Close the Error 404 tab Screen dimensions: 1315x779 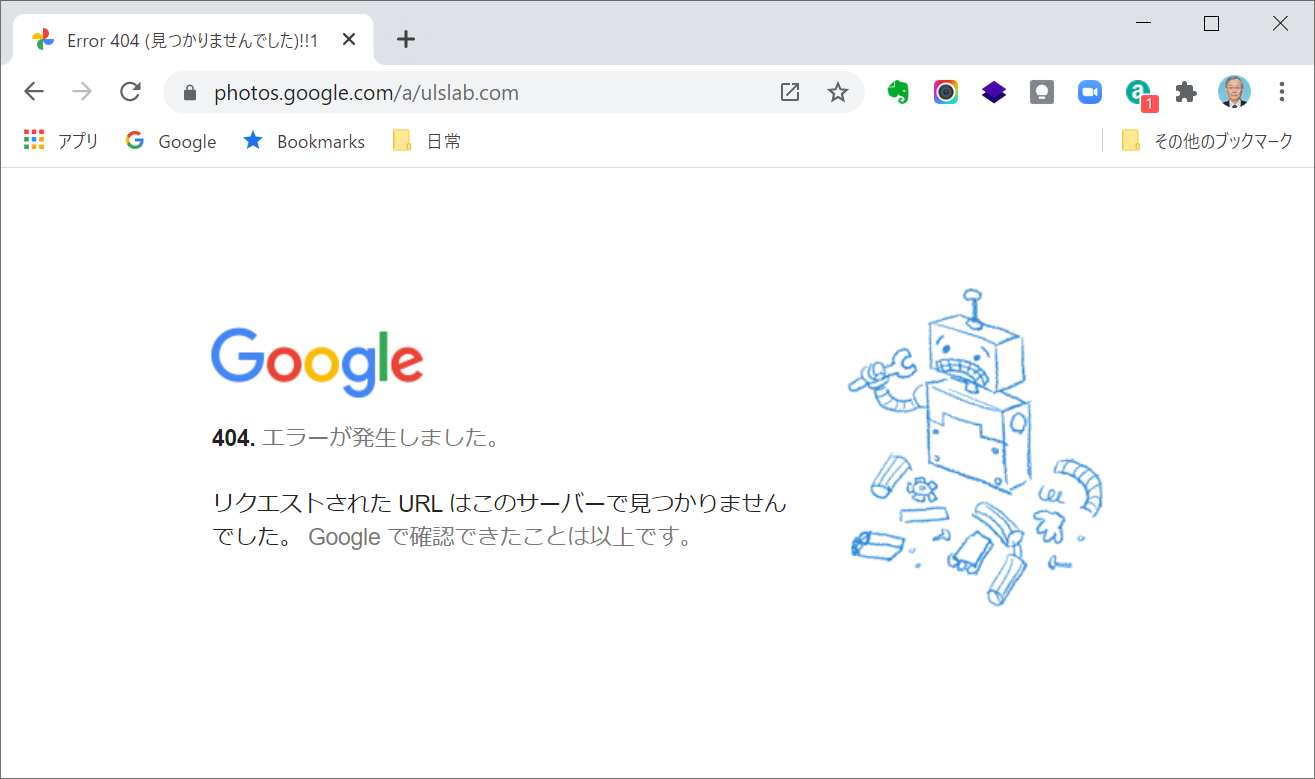(x=349, y=40)
